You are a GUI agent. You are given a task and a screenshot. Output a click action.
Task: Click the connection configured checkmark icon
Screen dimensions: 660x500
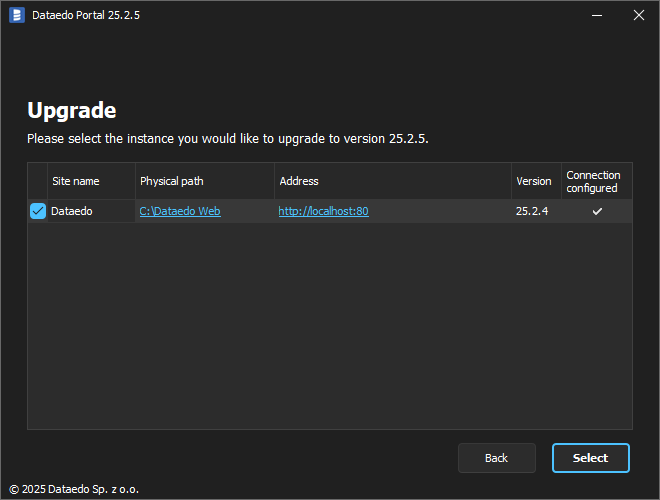[597, 211]
